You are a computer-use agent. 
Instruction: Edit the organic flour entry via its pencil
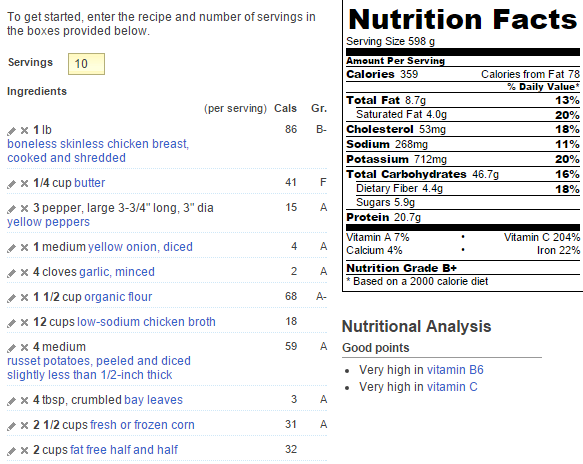[x=12, y=297]
